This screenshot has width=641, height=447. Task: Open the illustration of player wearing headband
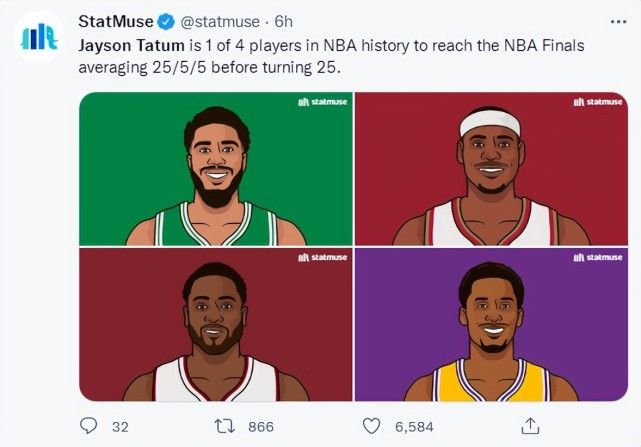(491, 168)
